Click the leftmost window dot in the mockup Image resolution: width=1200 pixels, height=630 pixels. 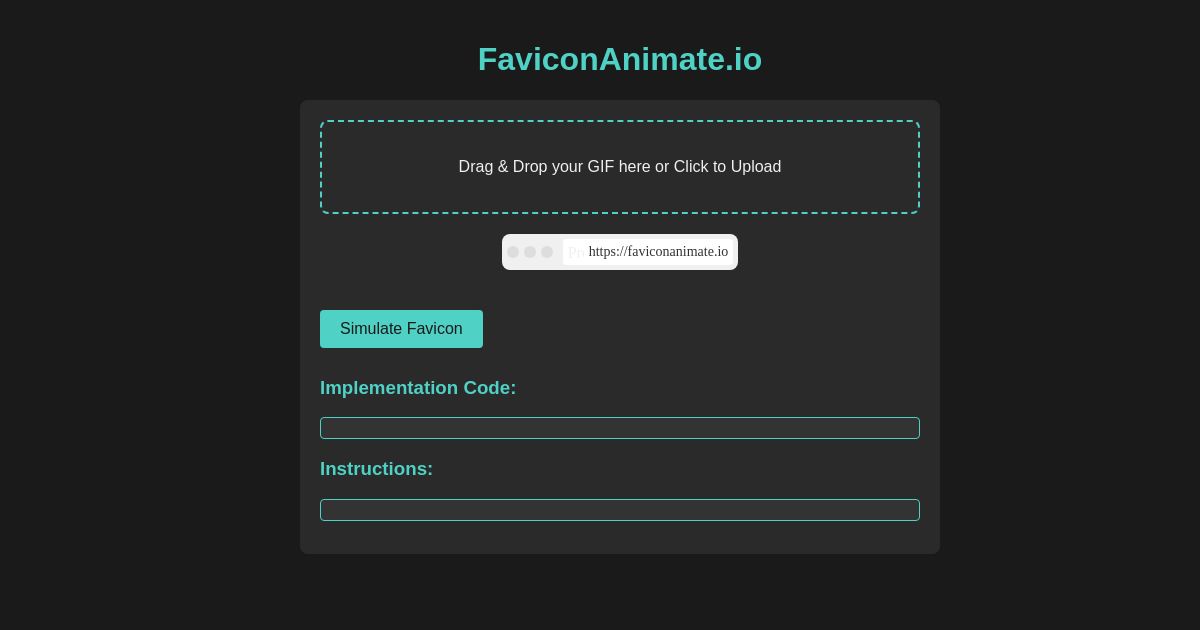[x=513, y=252]
